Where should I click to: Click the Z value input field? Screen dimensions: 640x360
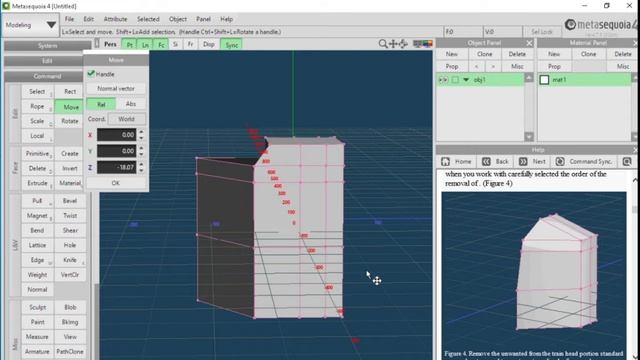(x=117, y=167)
